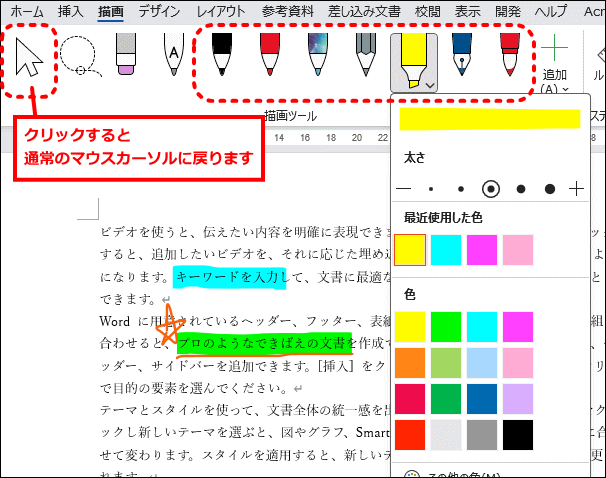606x478 pixels.
Task: Select the fourth thickness dot
Action: point(521,189)
